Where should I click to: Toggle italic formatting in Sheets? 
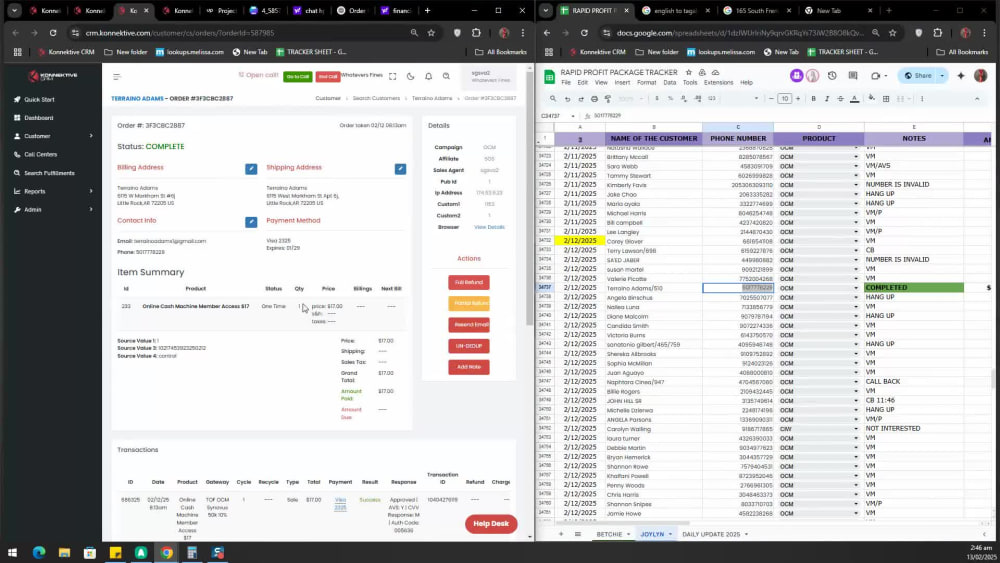click(827, 99)
